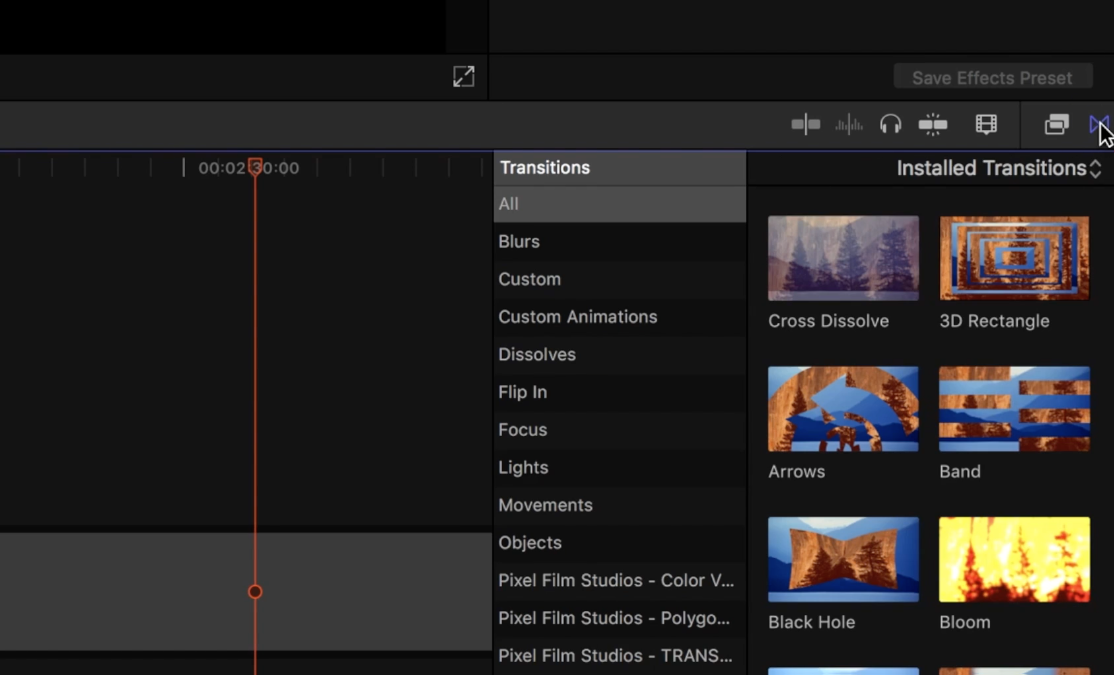
Task: Pick the Arrows transition thumbnail
Action: click(x=843, y=409)
